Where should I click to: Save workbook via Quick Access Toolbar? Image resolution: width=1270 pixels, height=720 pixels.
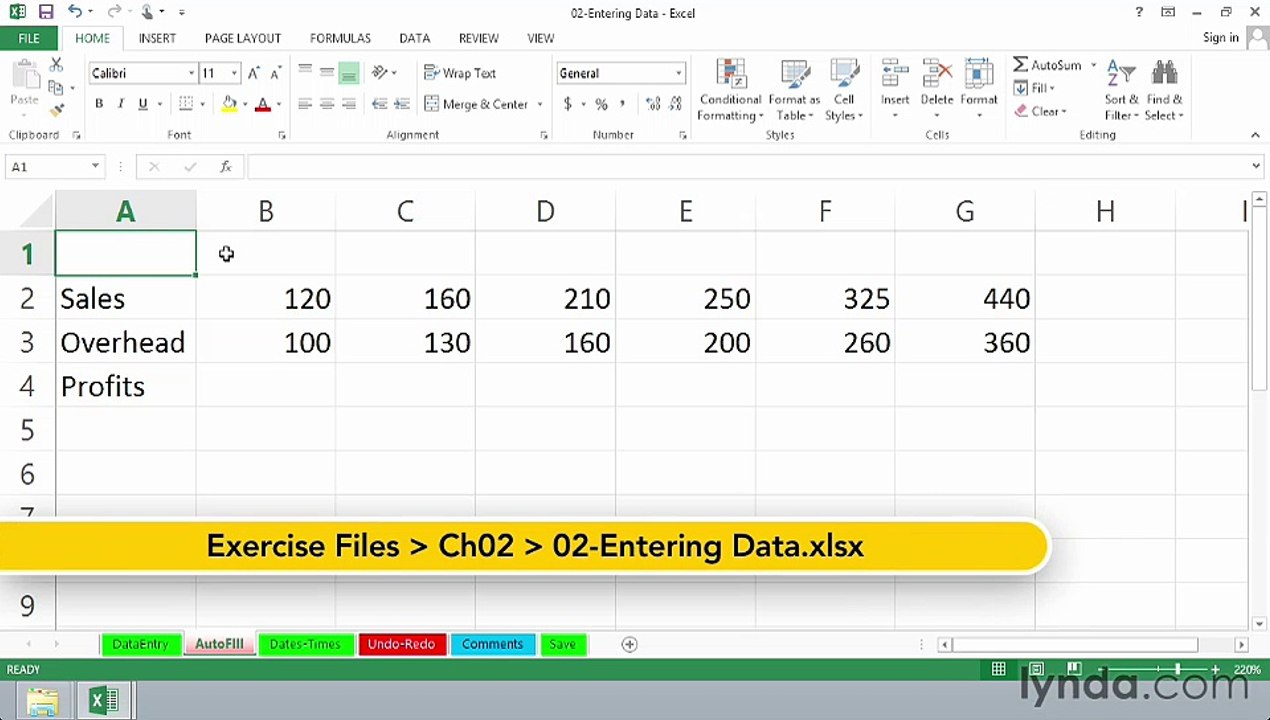(x=46, y=12)
